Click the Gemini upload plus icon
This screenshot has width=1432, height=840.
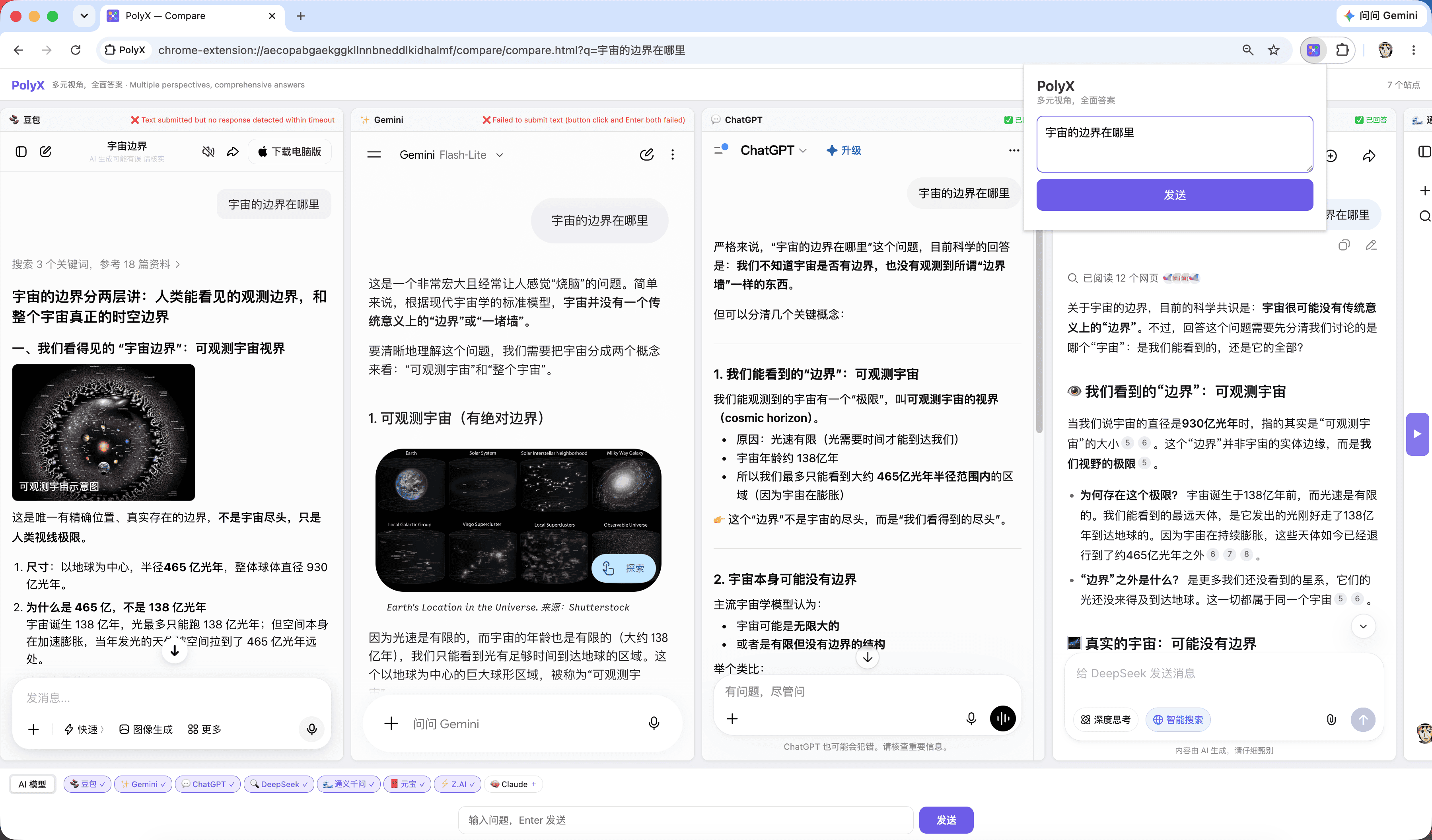point(391,723)
